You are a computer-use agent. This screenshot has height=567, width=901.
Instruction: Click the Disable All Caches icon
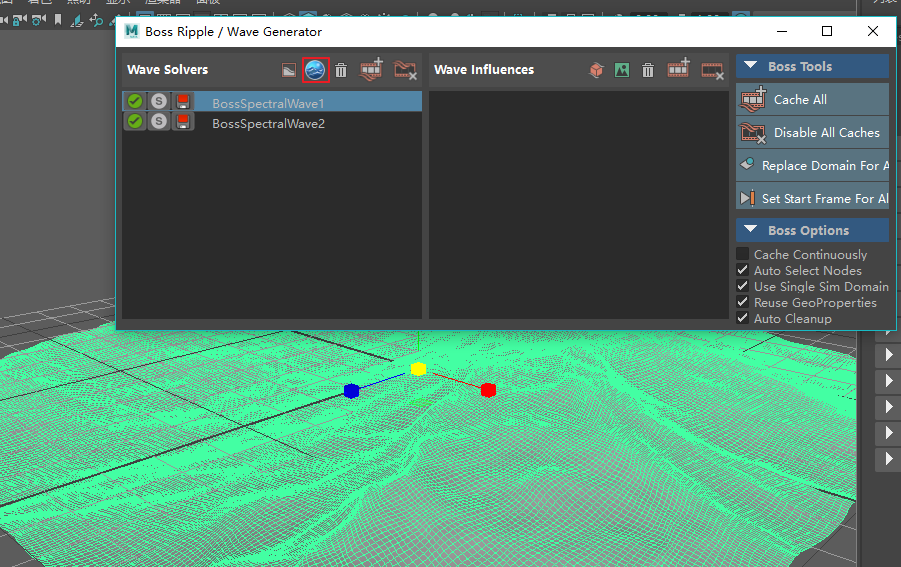point(753,133)
